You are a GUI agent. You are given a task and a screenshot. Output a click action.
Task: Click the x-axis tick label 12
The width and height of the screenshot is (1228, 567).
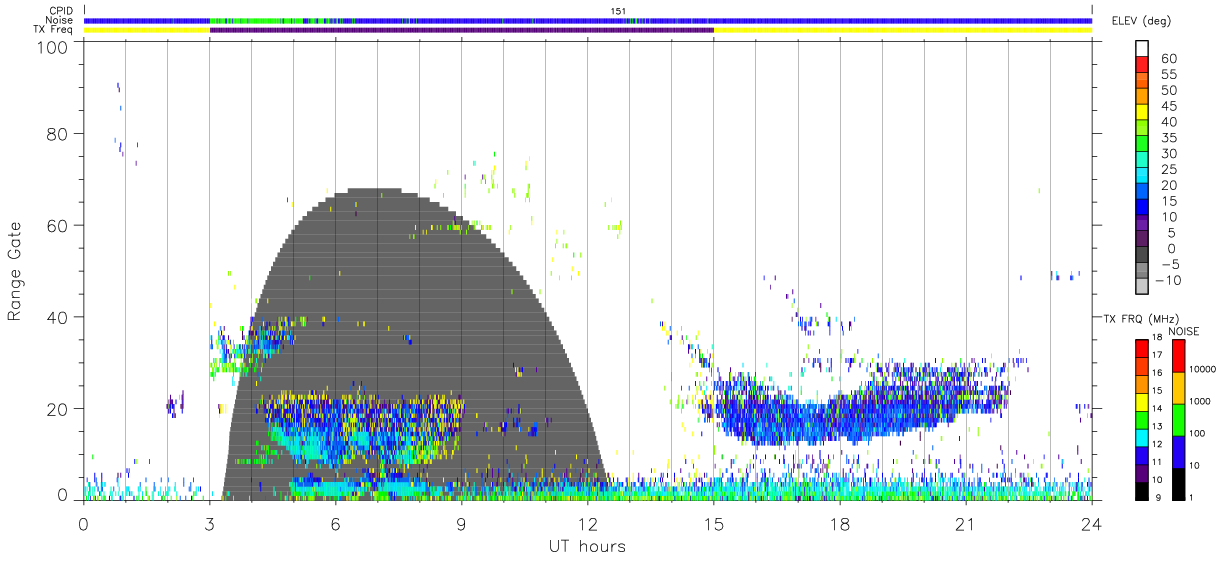tap(587, 523)
